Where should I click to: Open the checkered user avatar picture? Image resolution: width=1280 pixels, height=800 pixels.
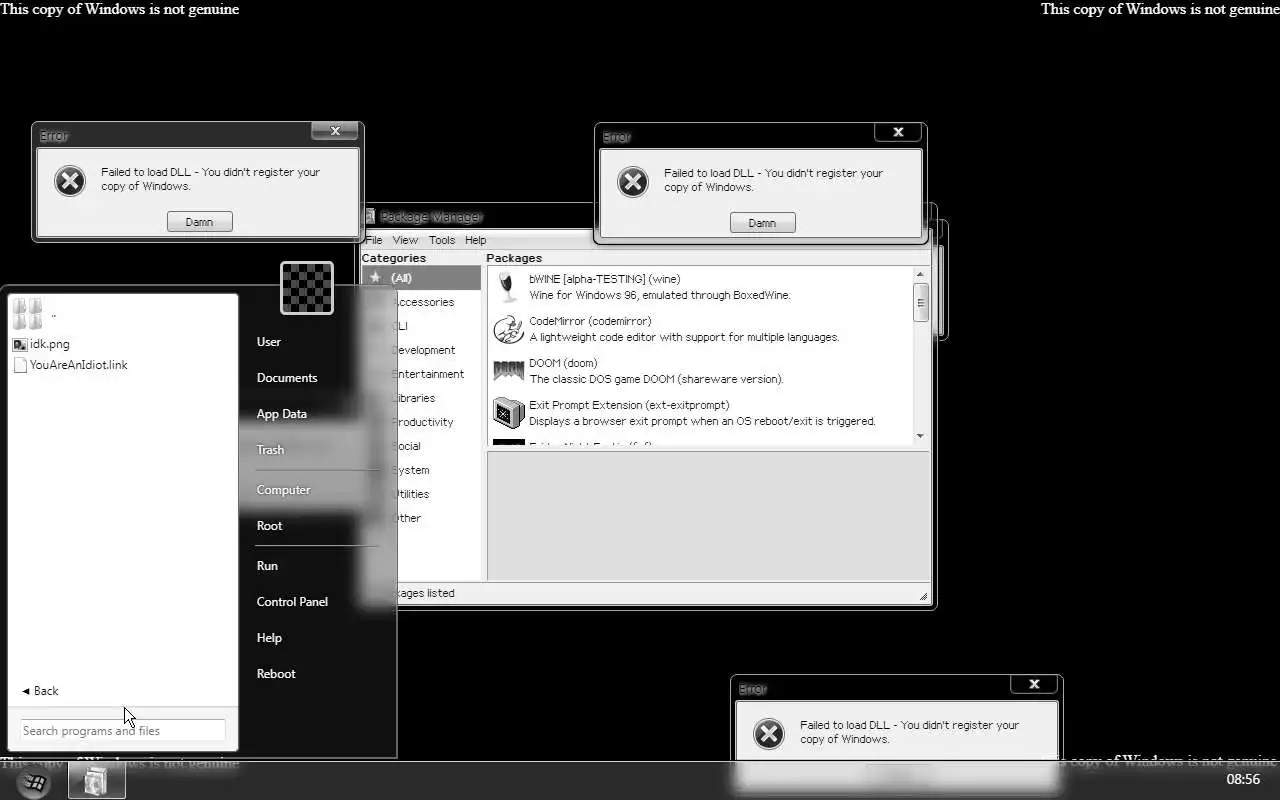point(307,288)
